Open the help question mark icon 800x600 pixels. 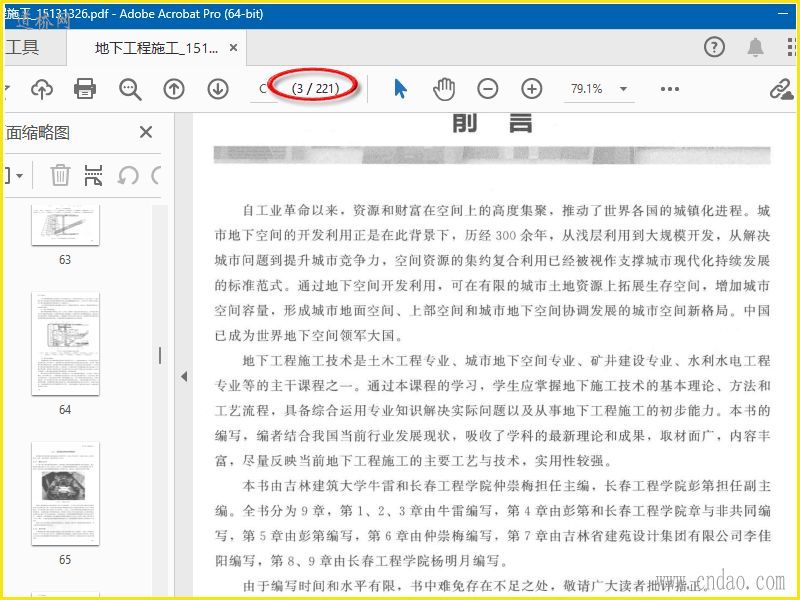(x=714, y=47)
